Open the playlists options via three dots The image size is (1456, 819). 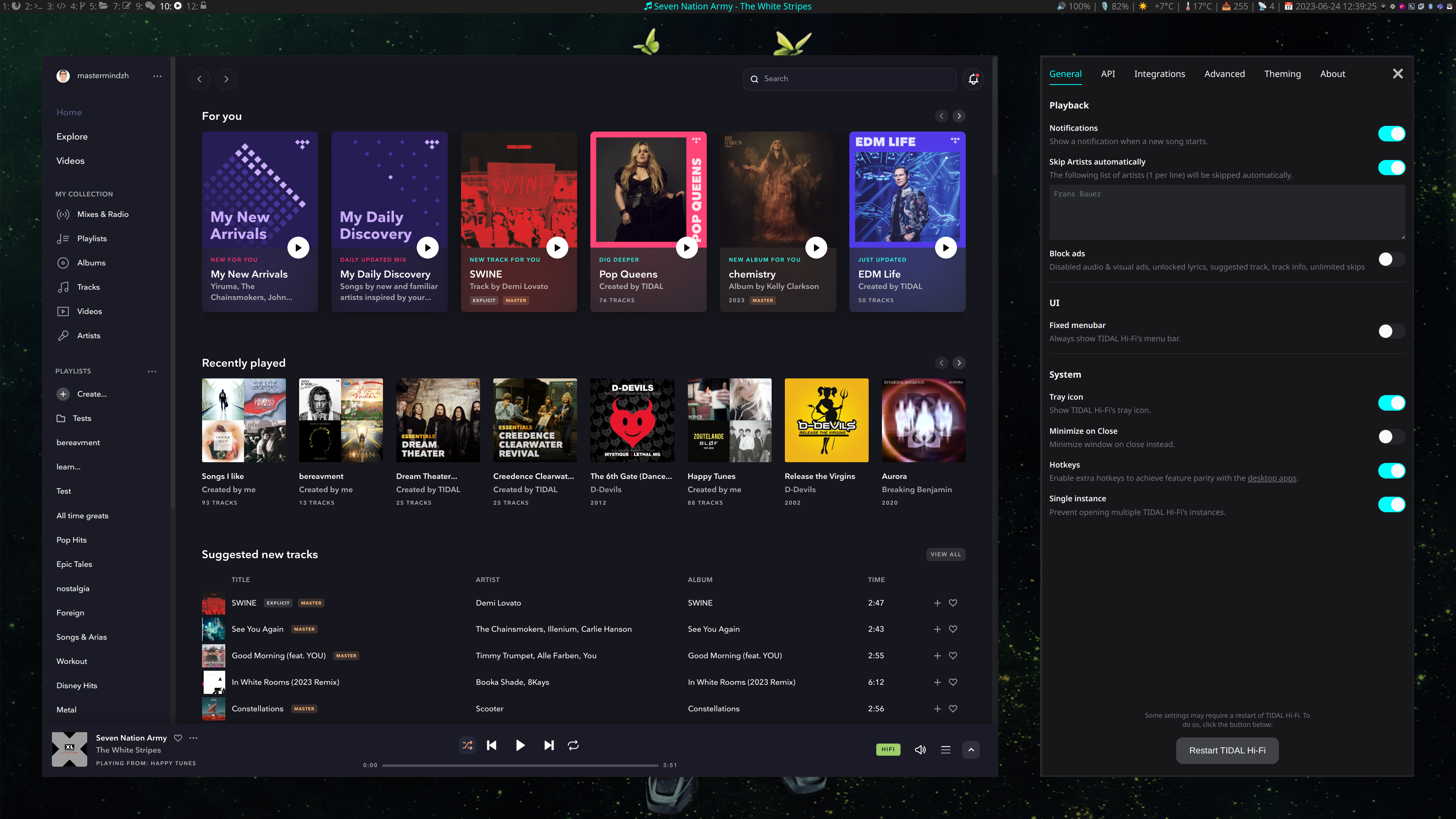(152, 371)
